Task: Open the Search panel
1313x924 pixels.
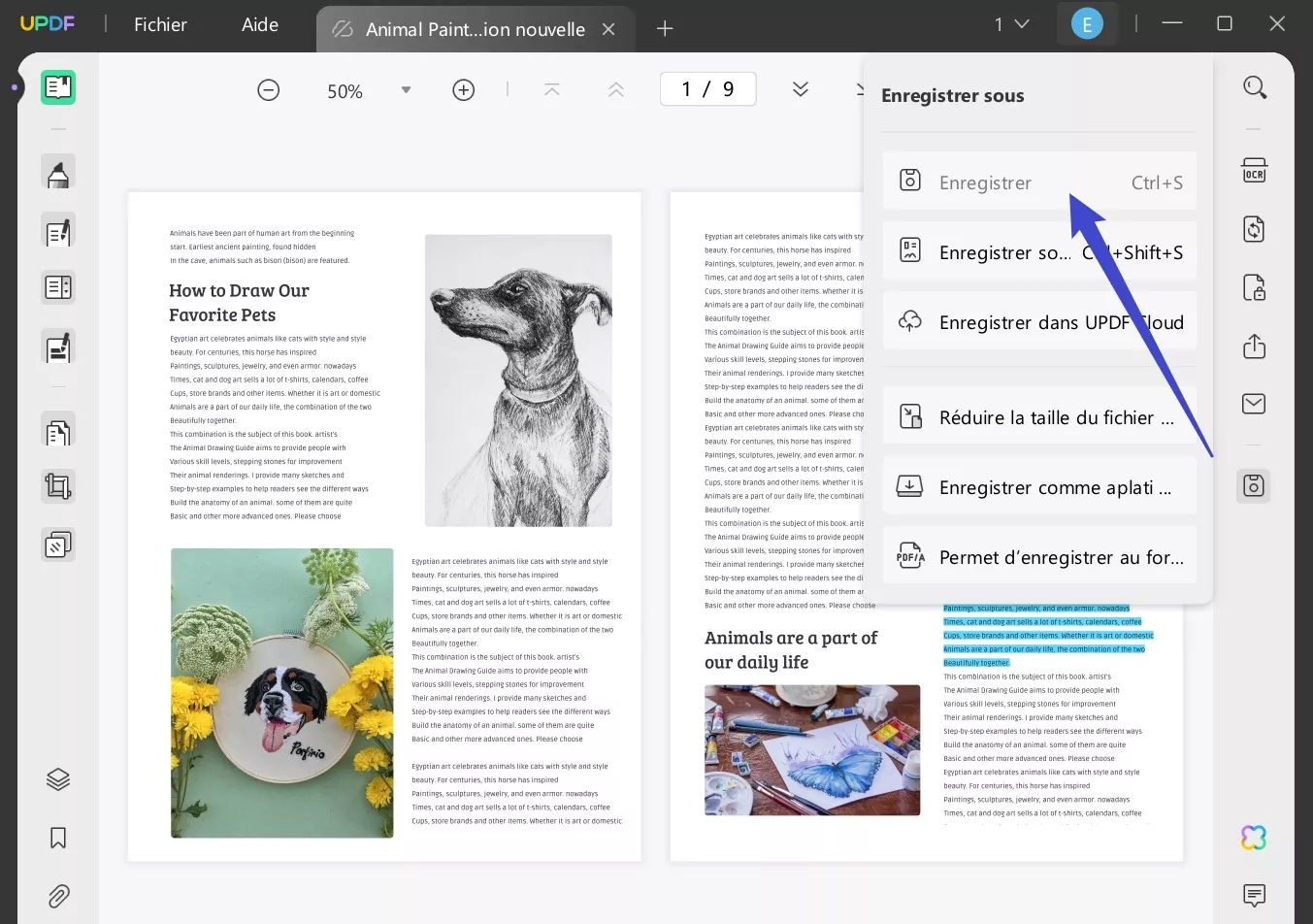Action: 1254,86
